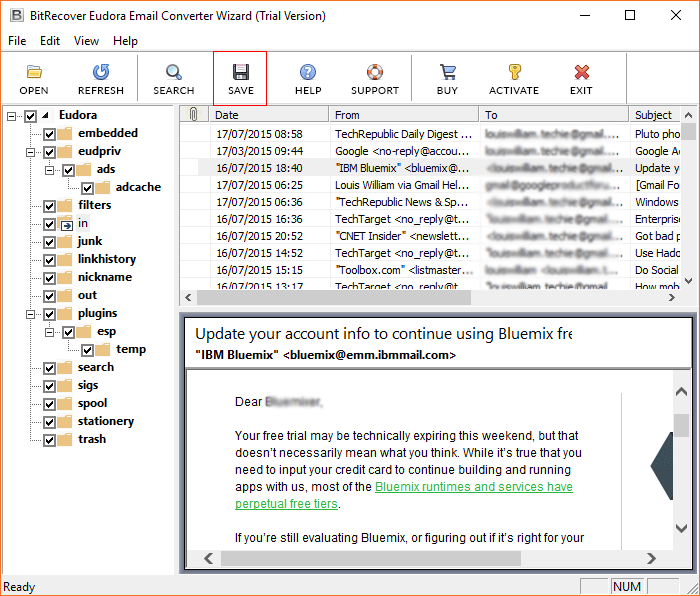
Task: Click the ACTIVATE key icon
Action: point(514,72)
